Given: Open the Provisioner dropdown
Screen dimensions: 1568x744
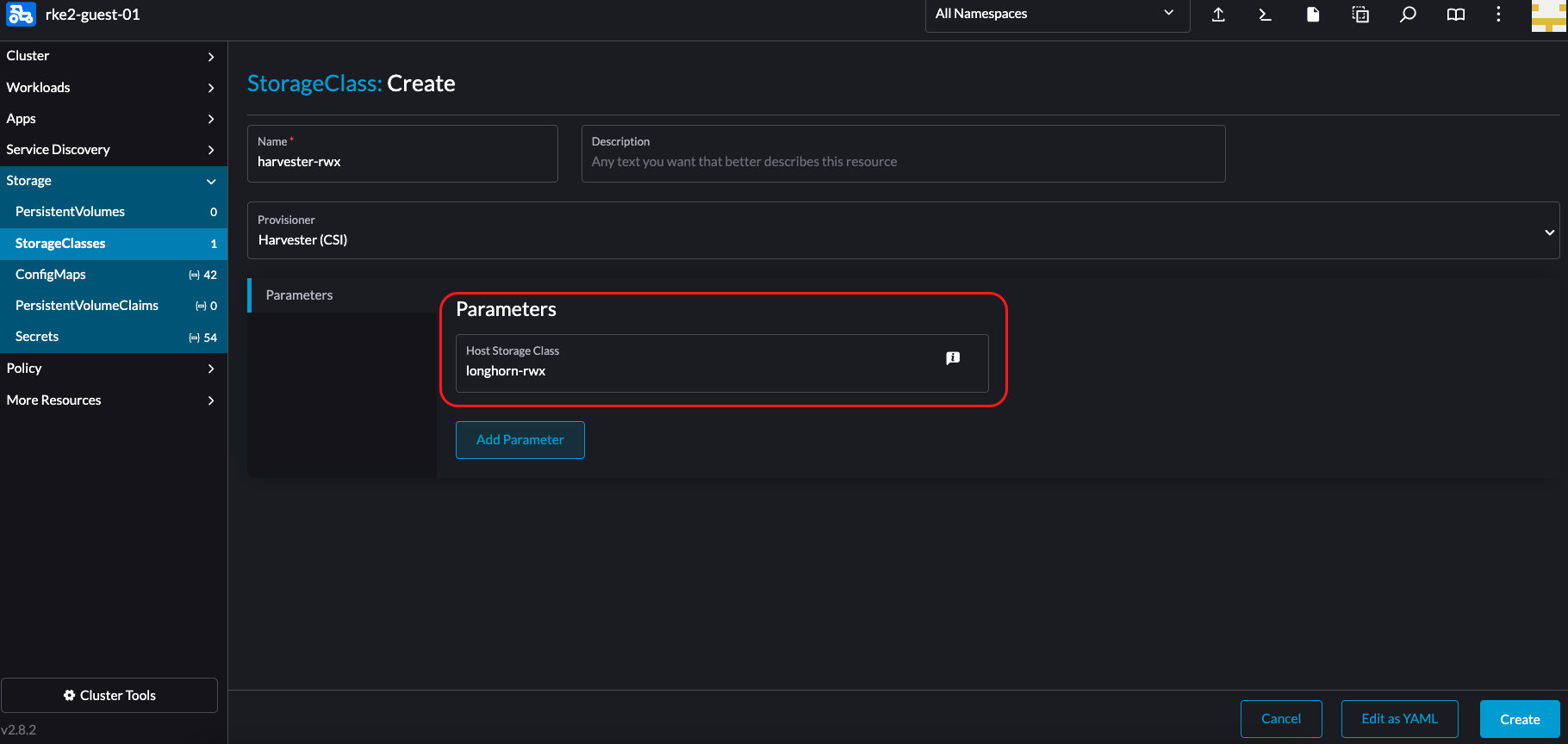Looking at the screenshot, I should pos(902,231).
